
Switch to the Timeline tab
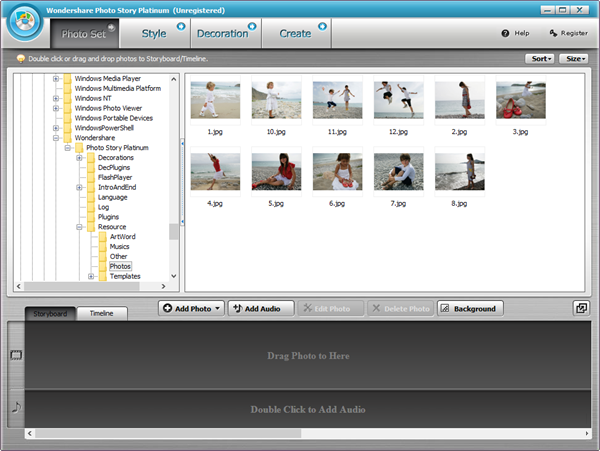102,314
